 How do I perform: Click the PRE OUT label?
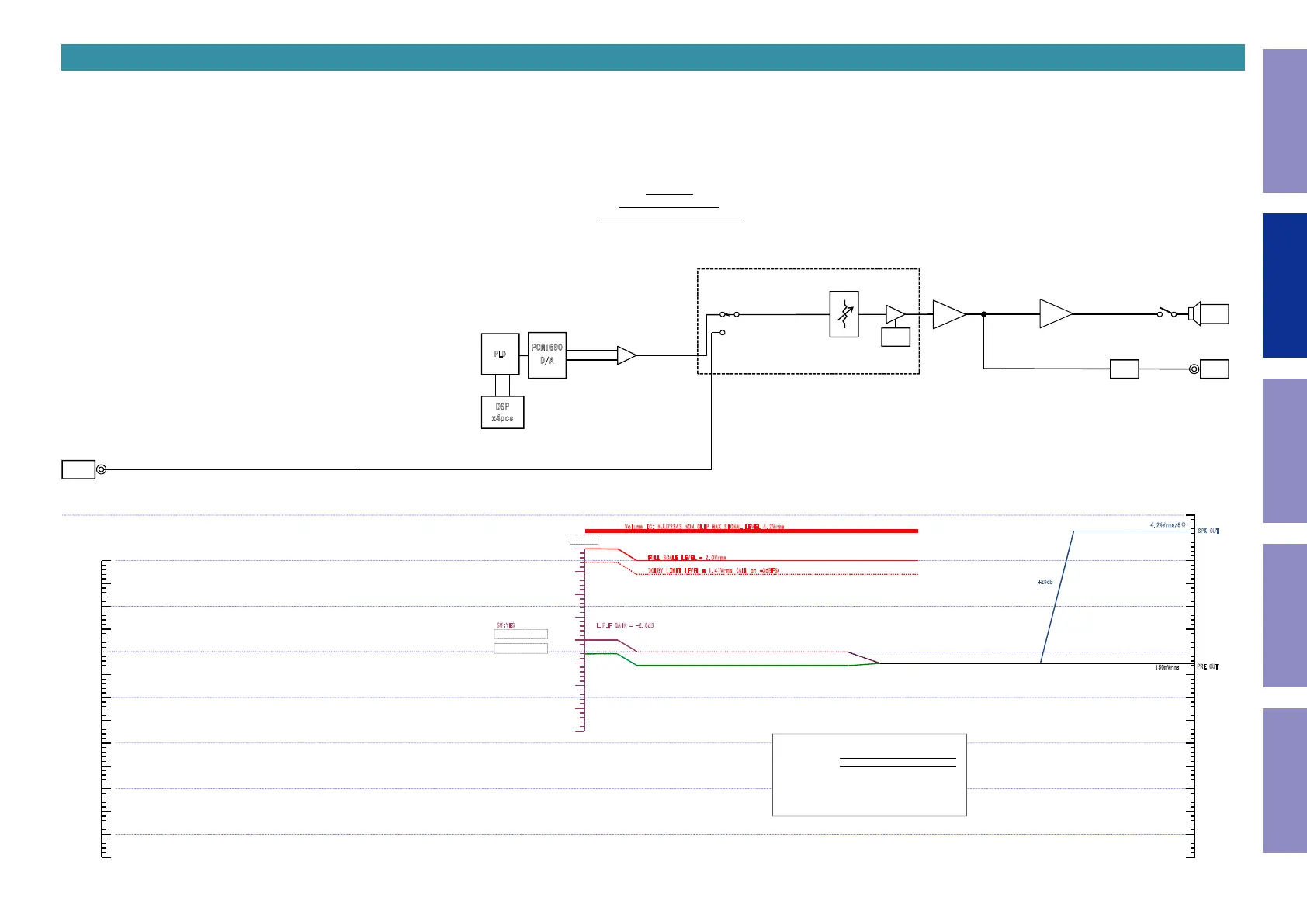(x=1208, y=667)
